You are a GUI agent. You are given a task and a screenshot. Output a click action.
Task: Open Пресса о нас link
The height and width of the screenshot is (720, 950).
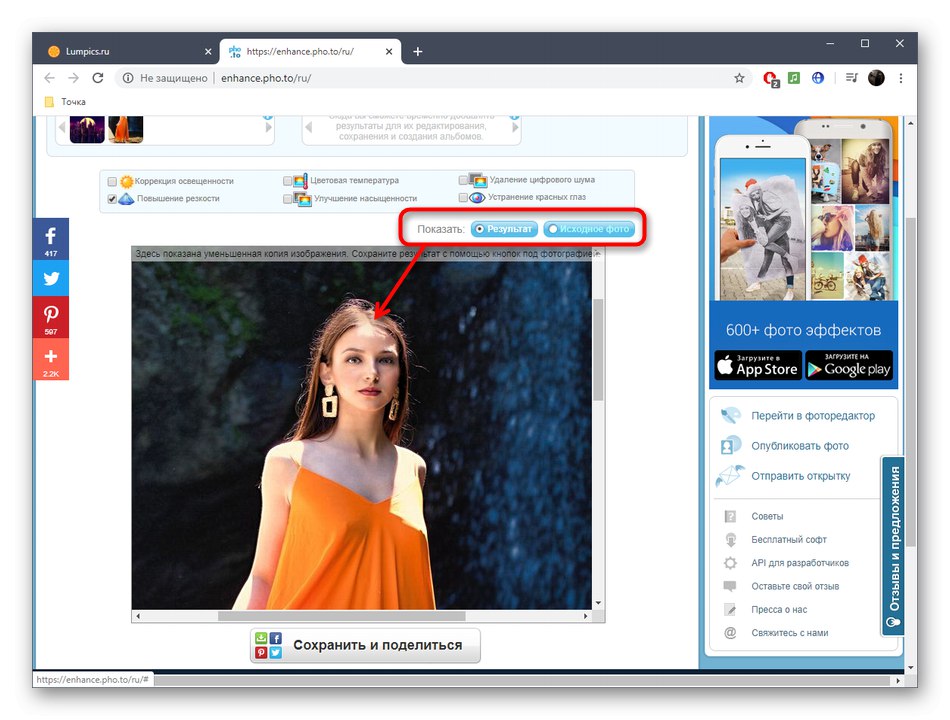[779, 610]
